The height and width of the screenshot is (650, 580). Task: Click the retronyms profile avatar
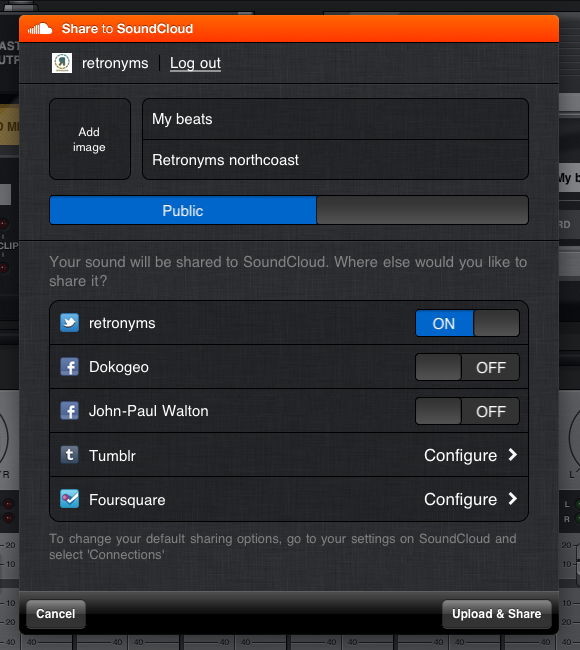coord(62,63)
